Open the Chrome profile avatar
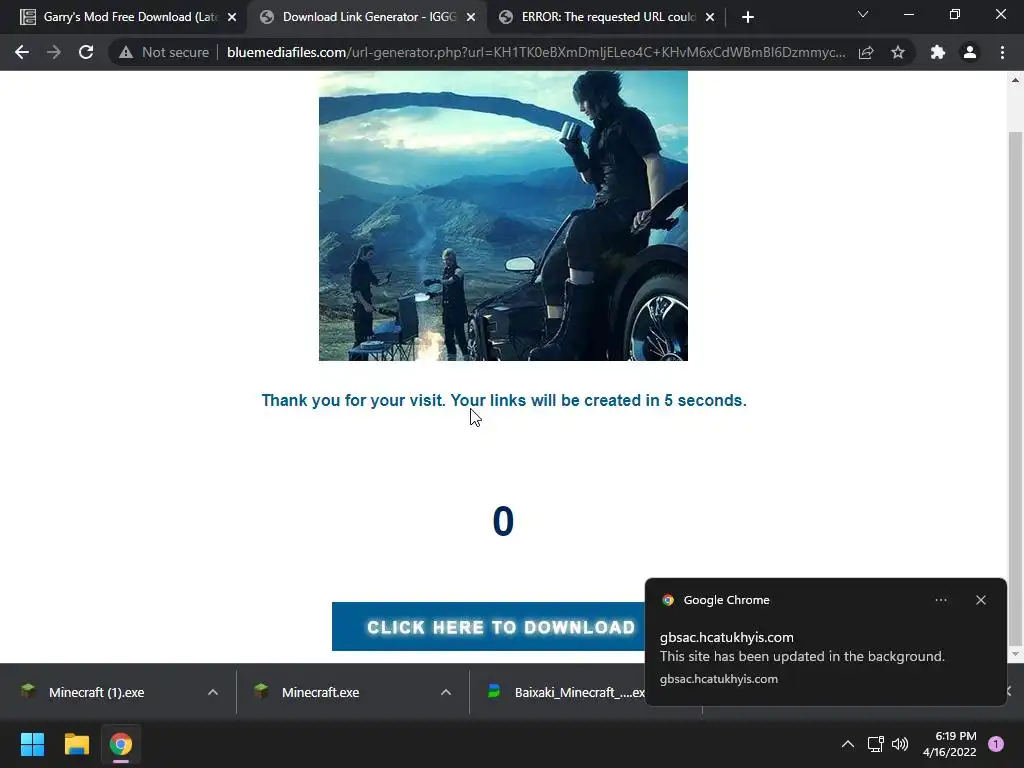 970,52
